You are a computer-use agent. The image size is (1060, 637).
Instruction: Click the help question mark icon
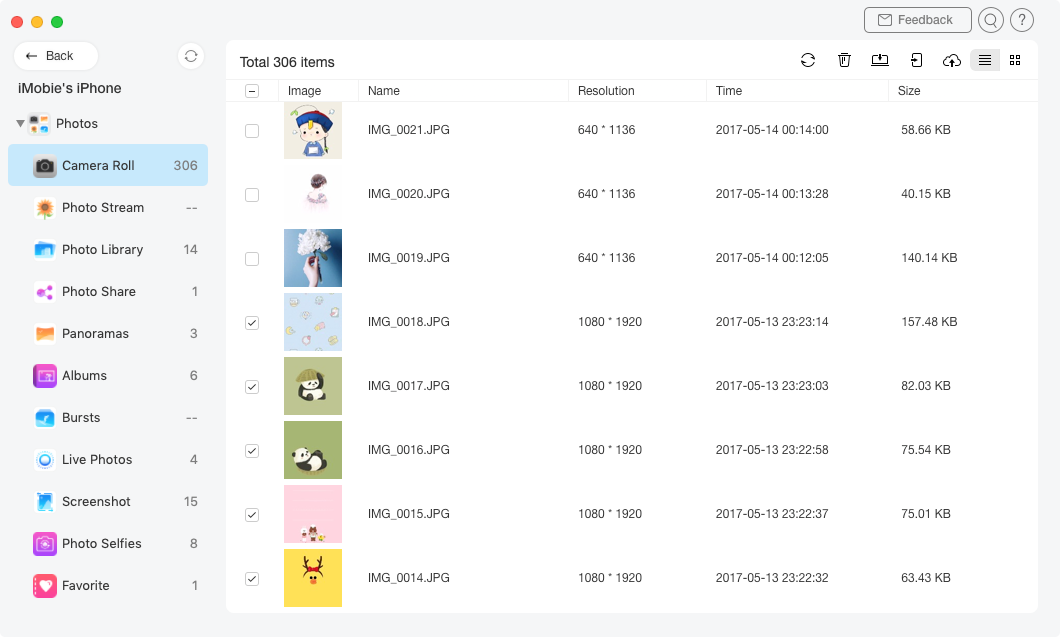click(x=1021, y=20)
